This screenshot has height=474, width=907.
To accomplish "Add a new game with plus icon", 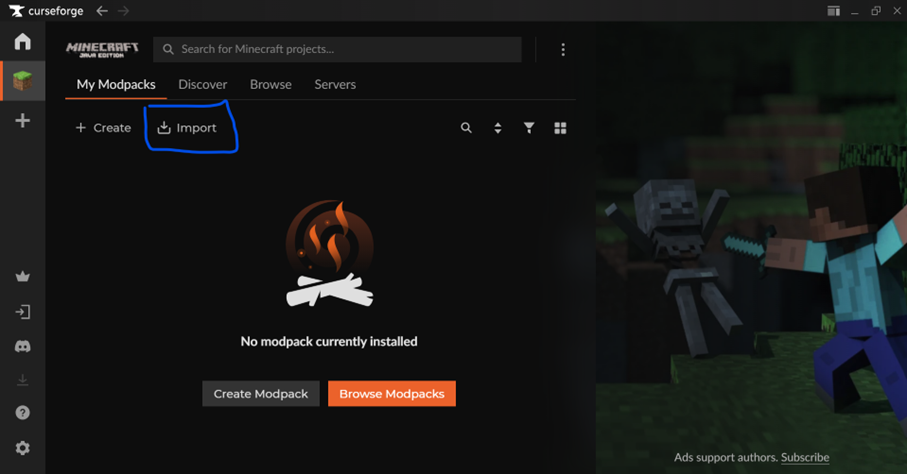I will 23,120.
